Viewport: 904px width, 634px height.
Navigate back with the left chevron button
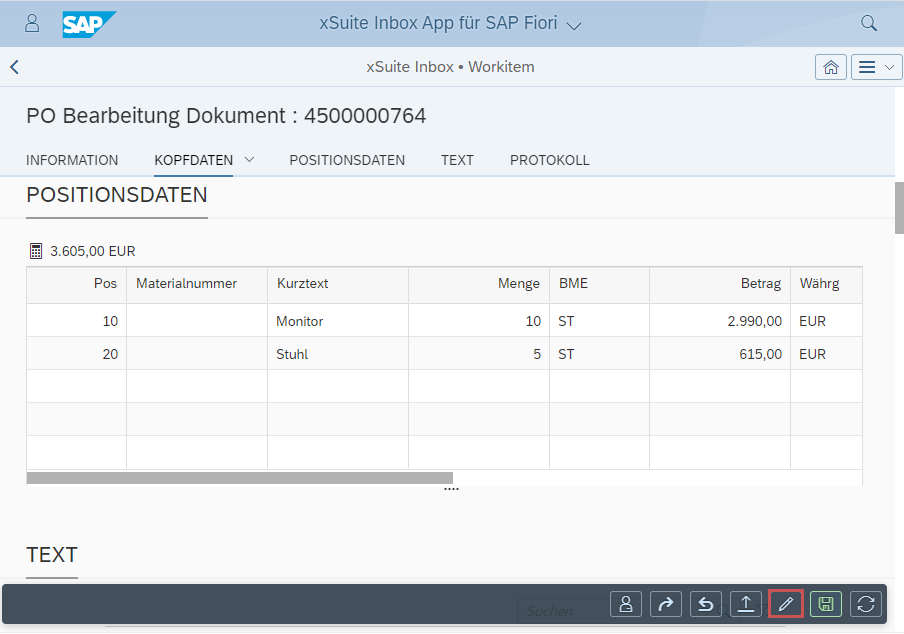pyautogui.click(x=15, y=67)
